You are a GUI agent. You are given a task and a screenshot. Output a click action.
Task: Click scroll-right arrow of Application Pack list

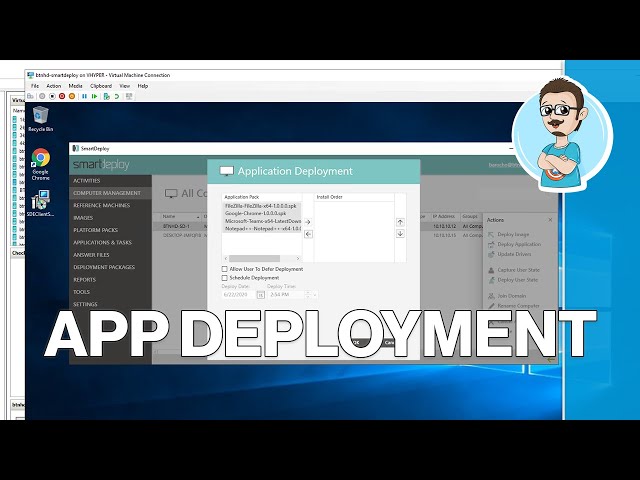(298, 258)
